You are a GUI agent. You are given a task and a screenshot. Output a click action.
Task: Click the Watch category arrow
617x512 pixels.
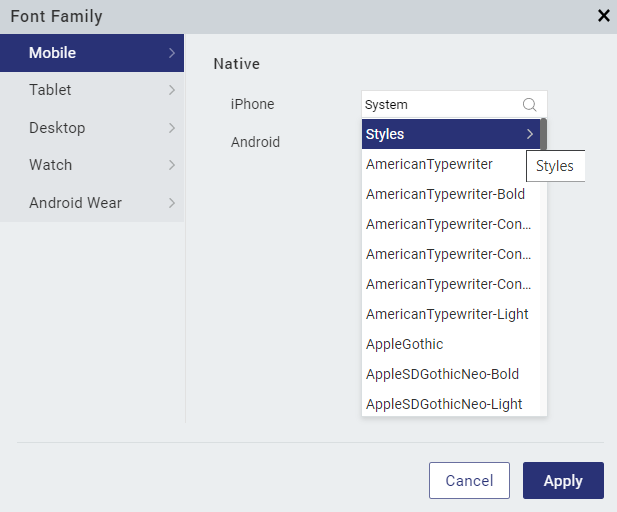click(172, 165)
